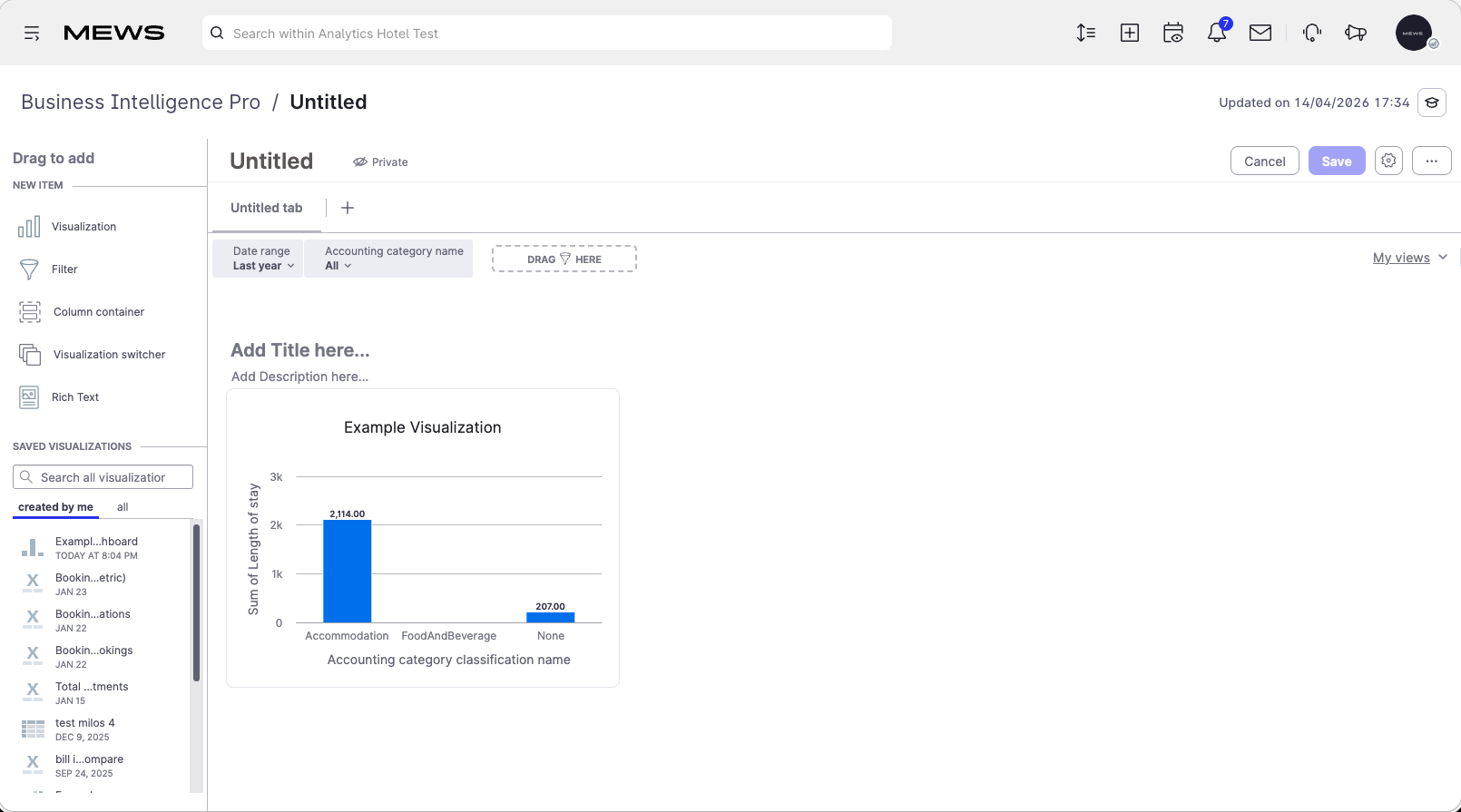Toggle the Private visibility setting
Viewport: 1461px width, 812px height.
(381, 162)
